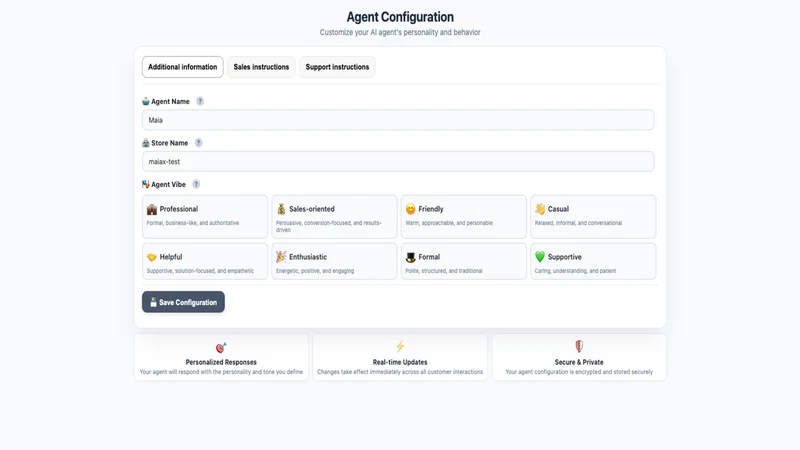Viewport: 800px width, 450px height.
Task: Click the Agent Vibe label
Action: click(x=168, y=184)
